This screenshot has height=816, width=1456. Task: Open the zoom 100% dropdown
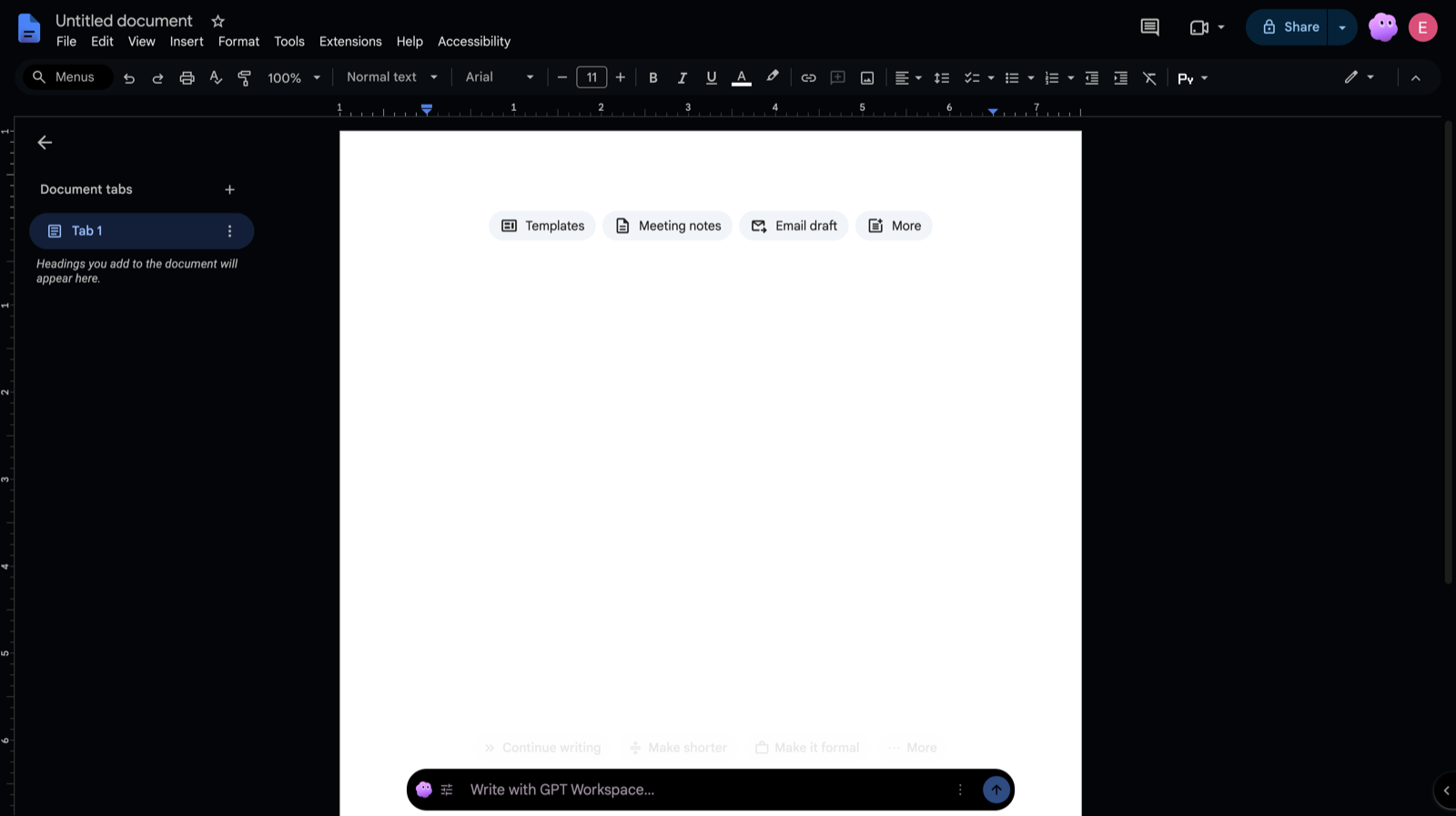coord(294,78)
